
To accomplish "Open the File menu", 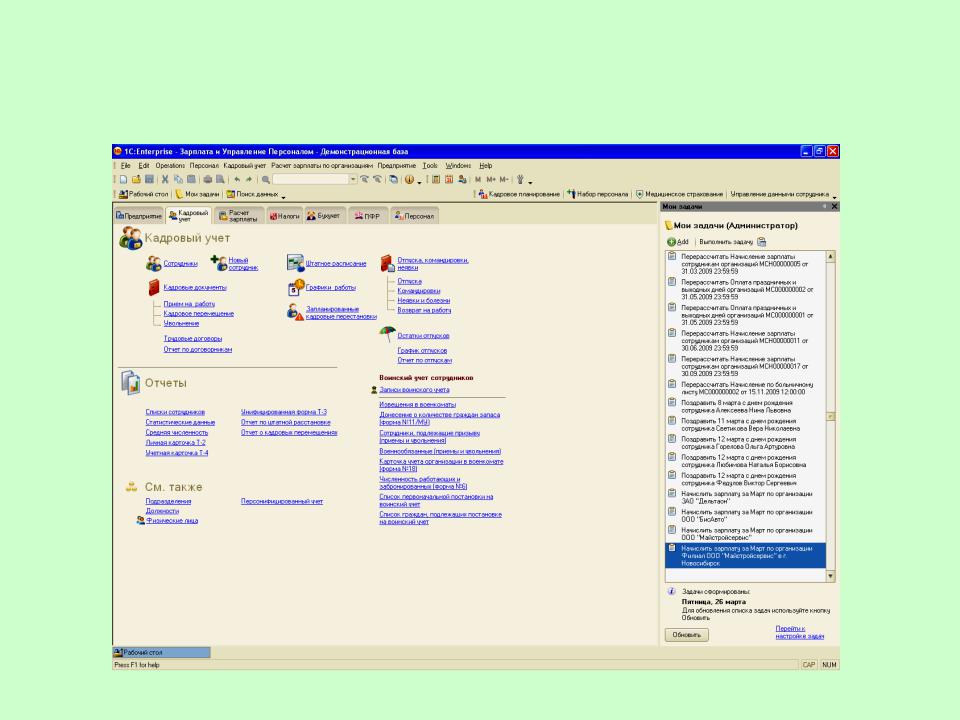I will point(126,165).
